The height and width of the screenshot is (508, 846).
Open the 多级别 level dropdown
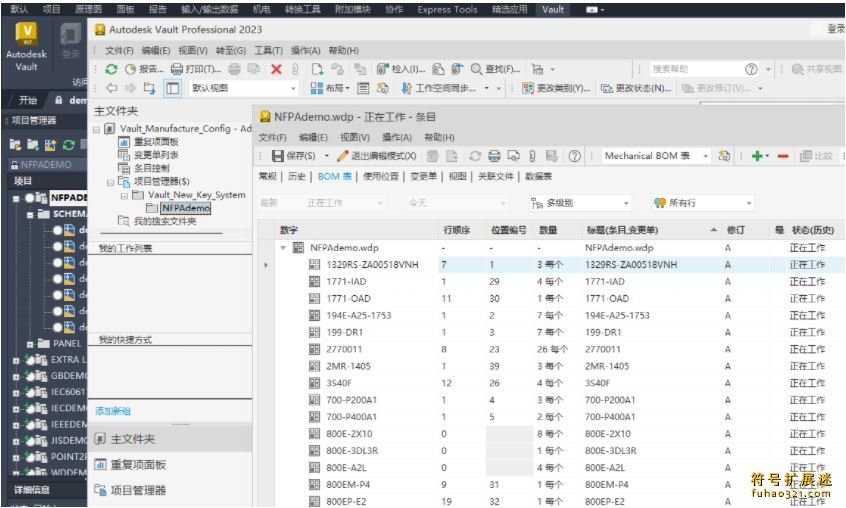click(626, 203)
